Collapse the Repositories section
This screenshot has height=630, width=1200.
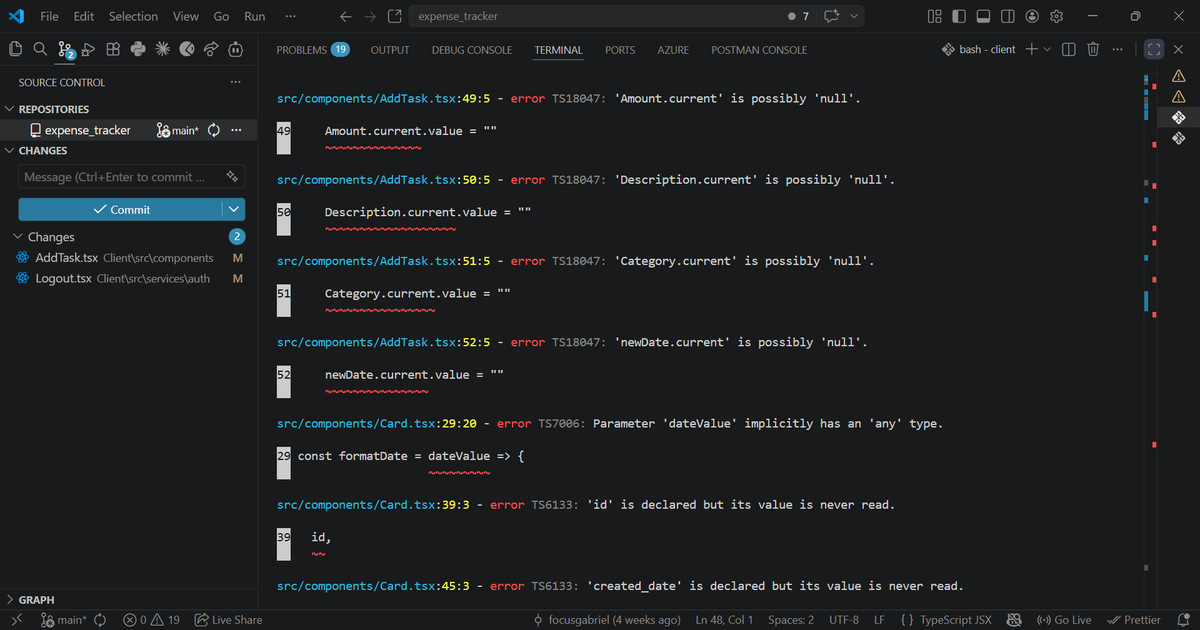[54, 109]
